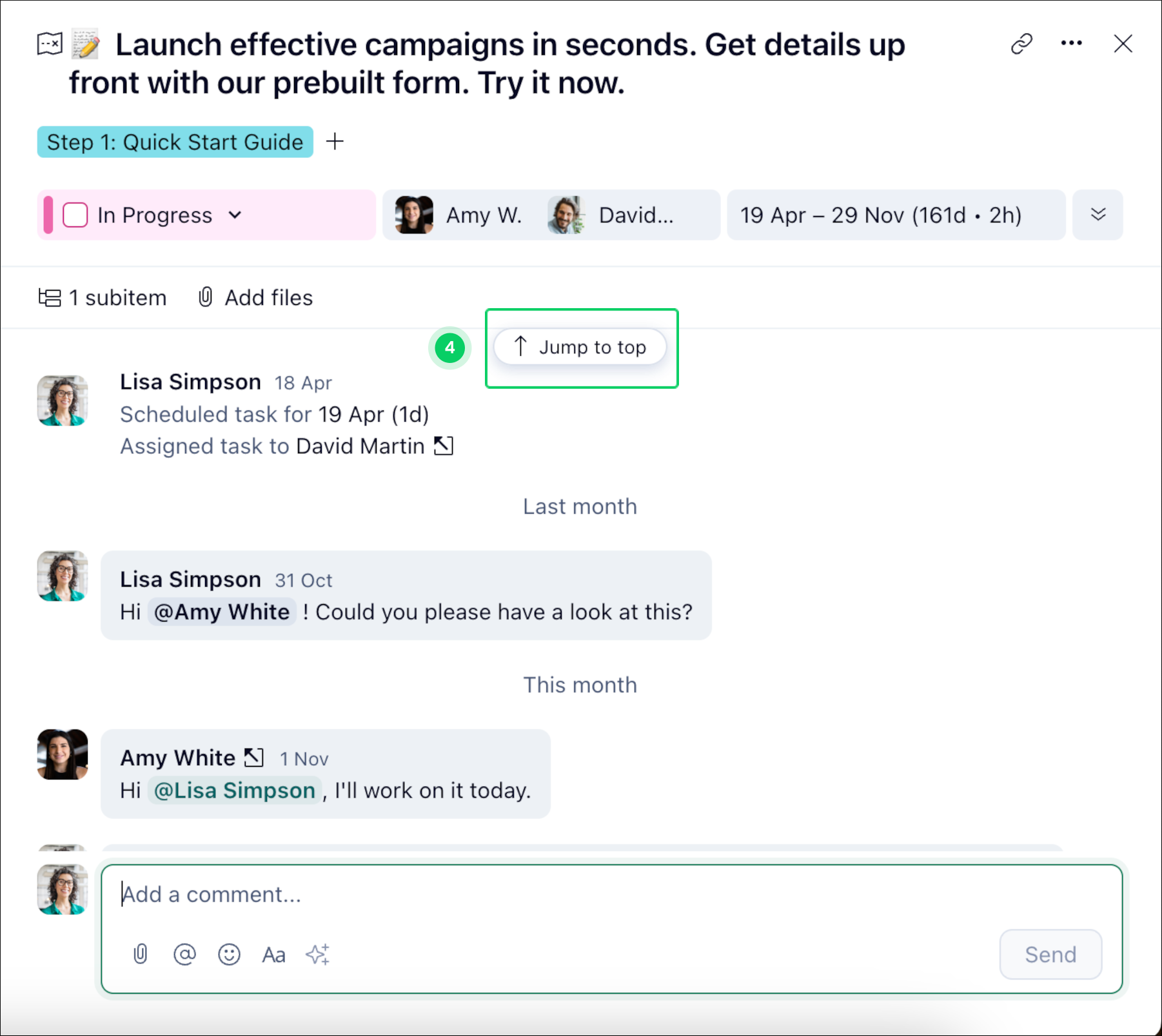Check the In Progress task completion checkbox

pos(75,215)
